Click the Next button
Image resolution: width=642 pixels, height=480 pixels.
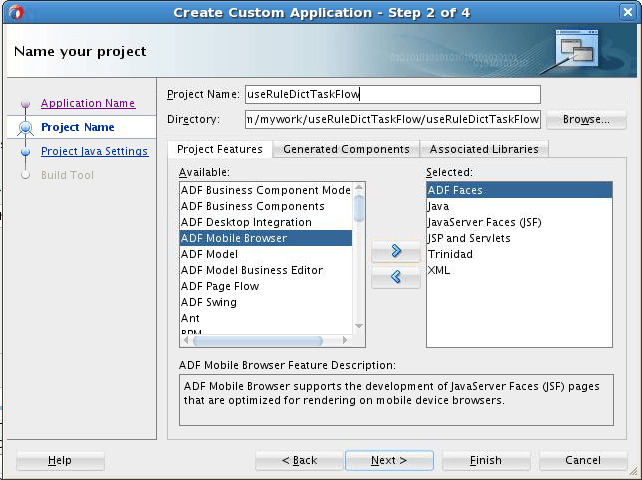tap(389, 460)
